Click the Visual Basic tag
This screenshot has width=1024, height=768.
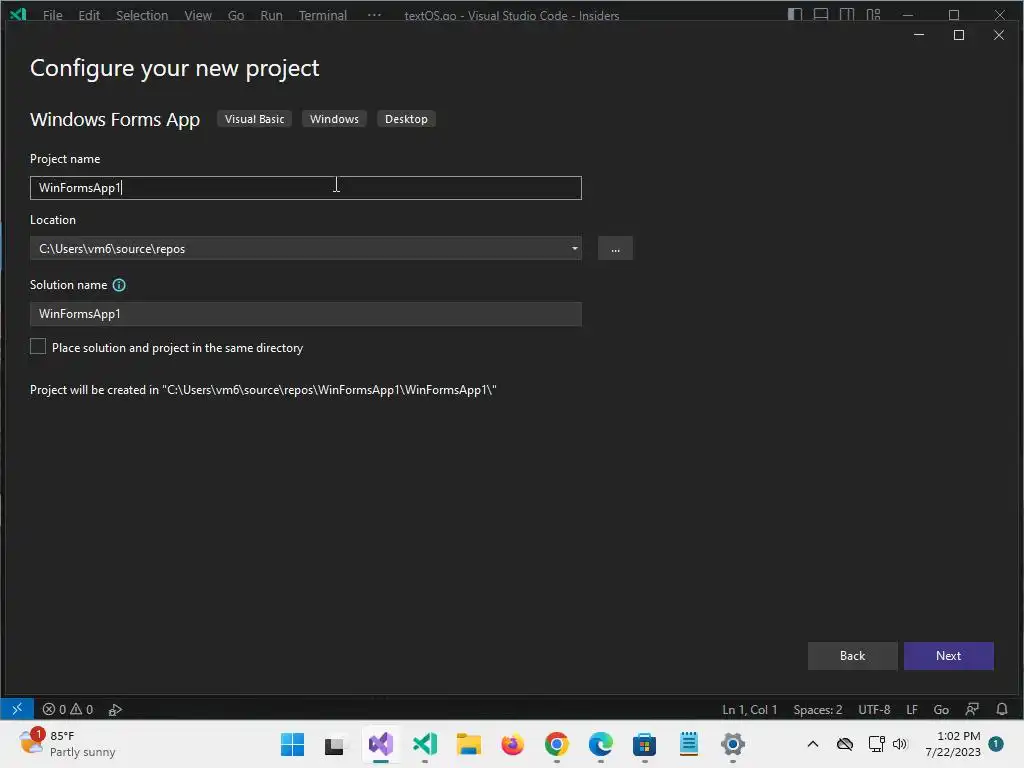click(255, 119)
